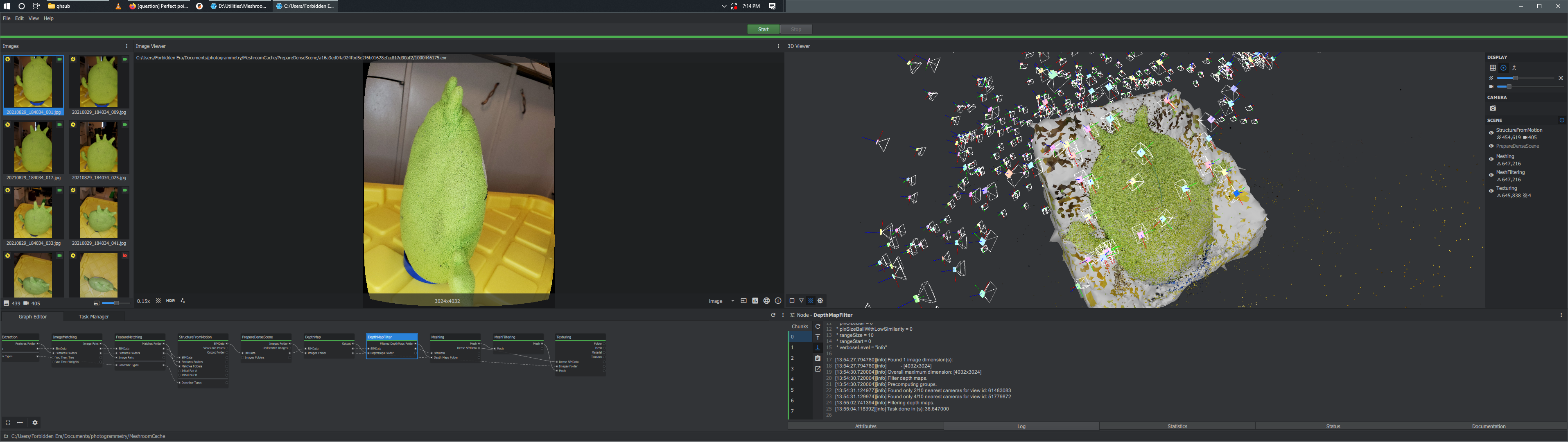Viewport: 1568px width, 442px height.
Task: Open the log in an external viewer
Action: (x=818, y=369)
